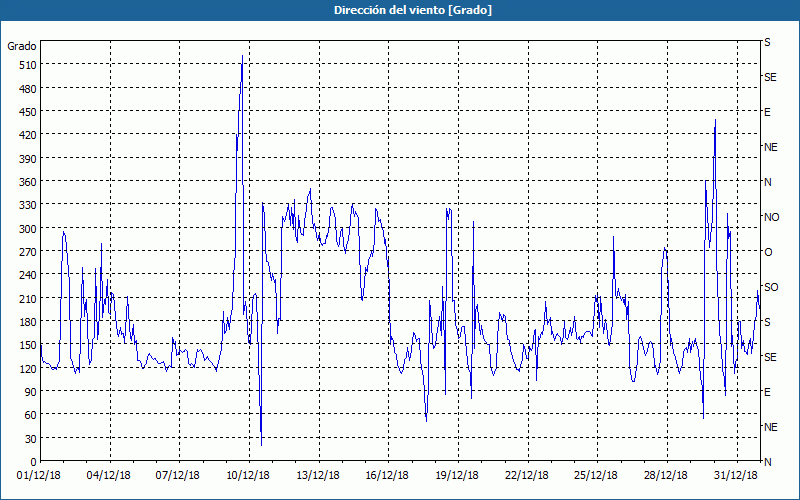Click the tall data peak near 30/12/18
The image size is (800, 500).
pos(715,120)
